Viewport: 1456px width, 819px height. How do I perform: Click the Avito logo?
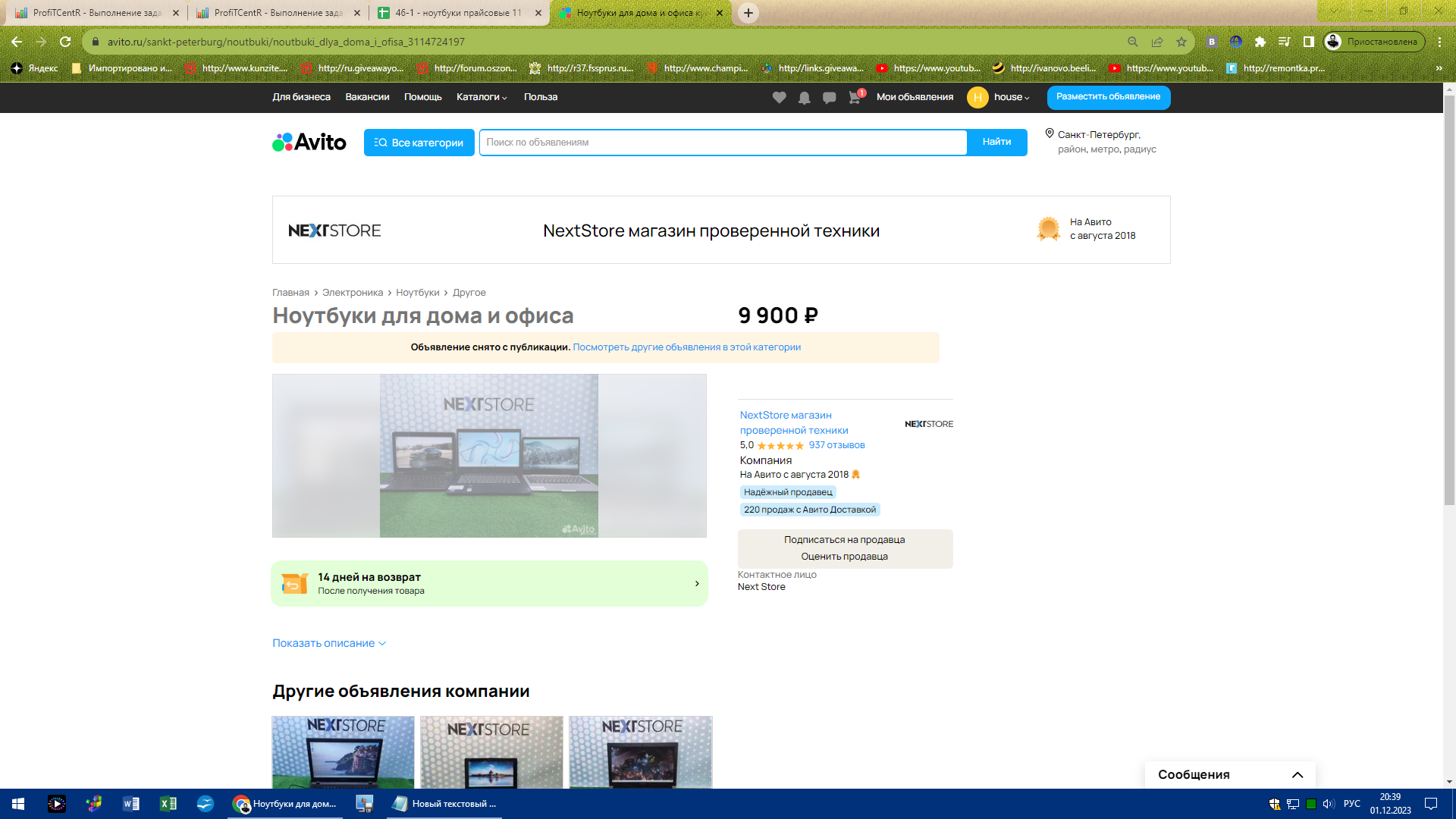coord(309,143)
